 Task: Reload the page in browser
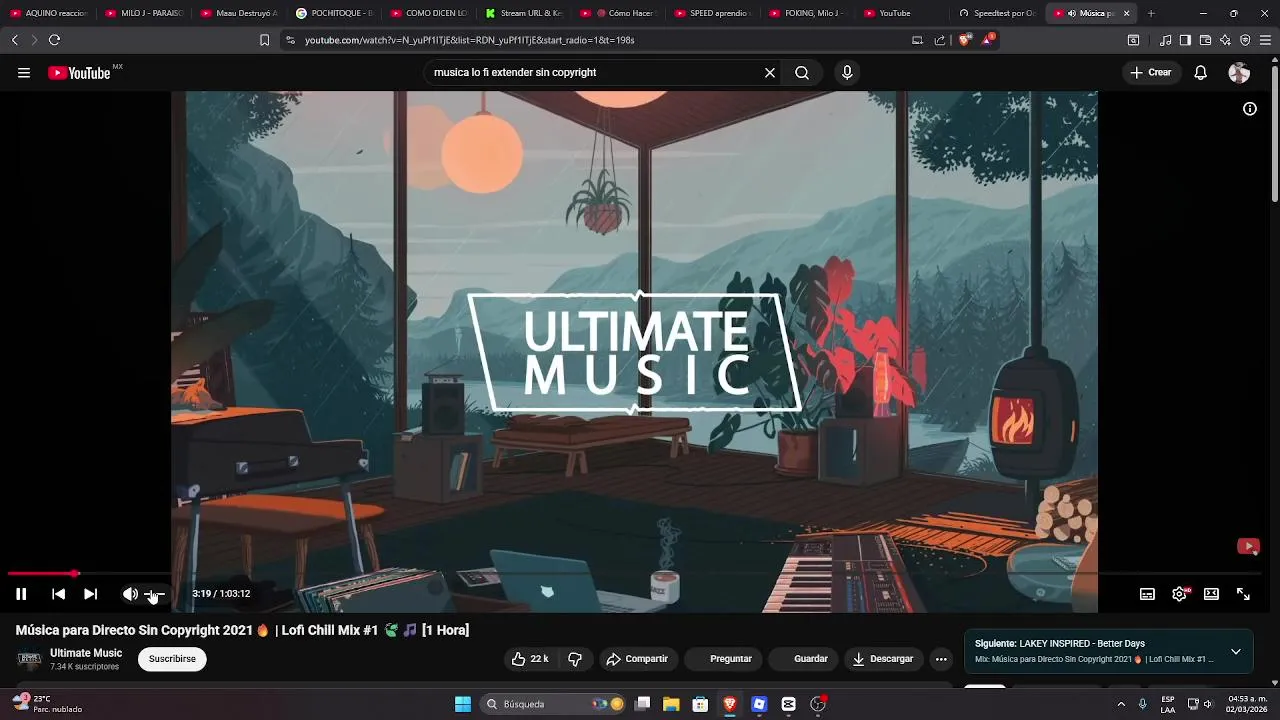click(54, 40)
